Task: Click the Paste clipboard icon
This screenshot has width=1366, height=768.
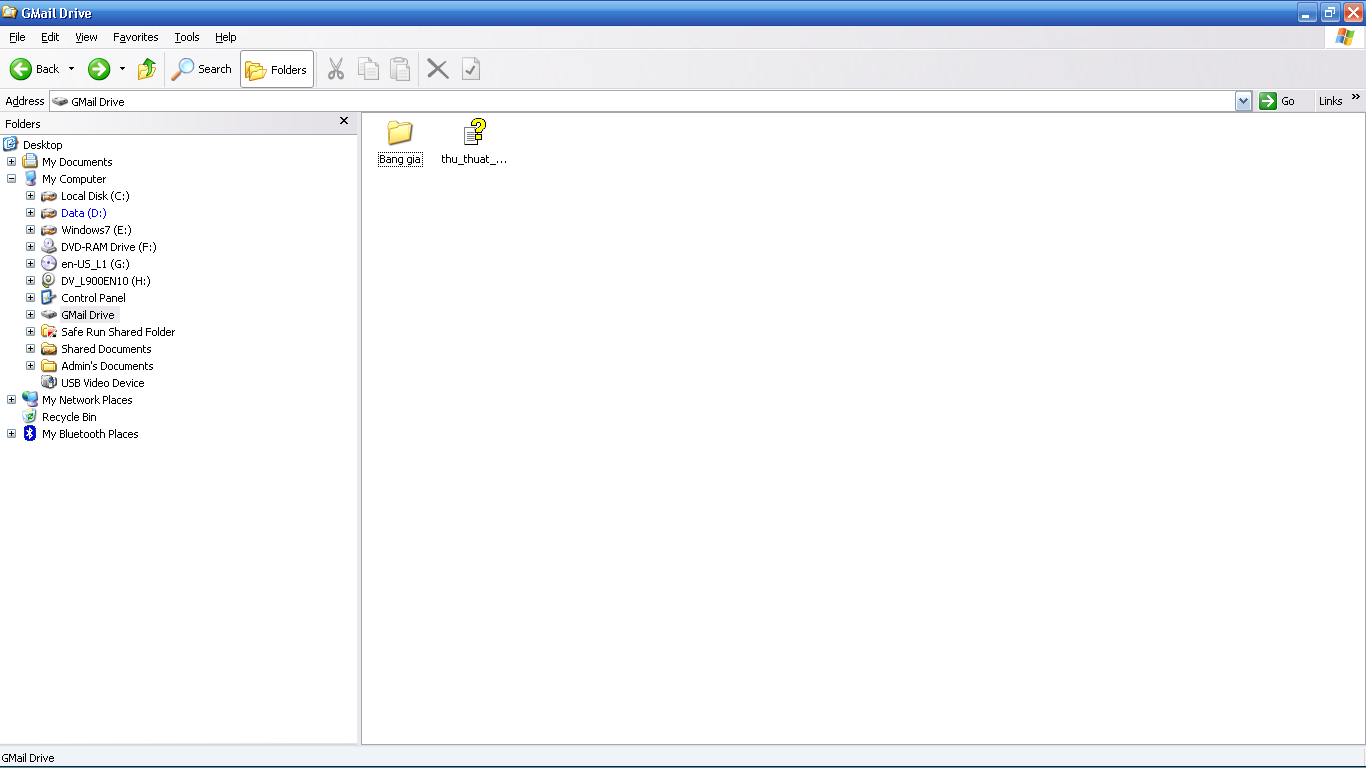Action: click(400, 69)
